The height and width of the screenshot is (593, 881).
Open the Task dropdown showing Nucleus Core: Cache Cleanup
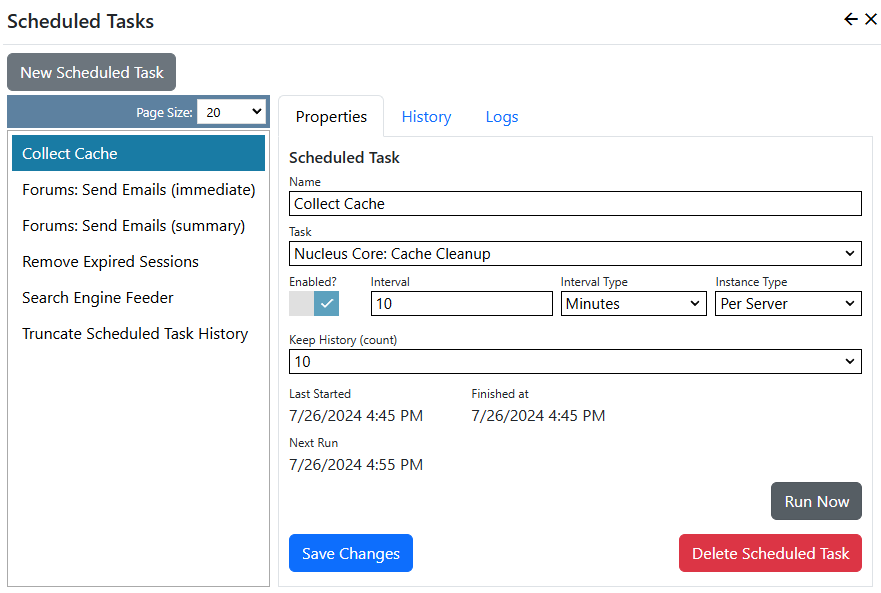(574, 253)
